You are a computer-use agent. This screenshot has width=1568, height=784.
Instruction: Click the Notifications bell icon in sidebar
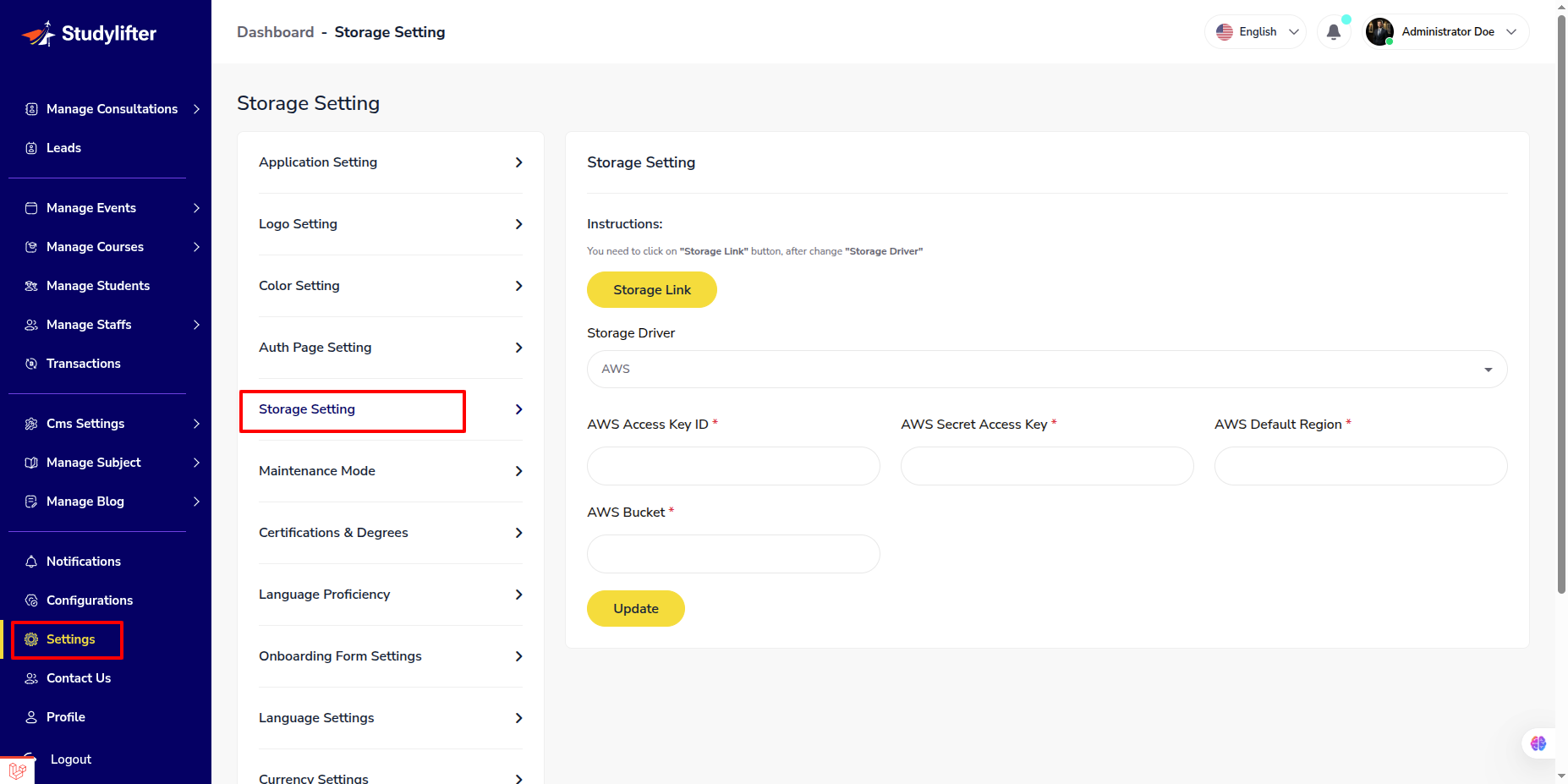tap(31, 562)
